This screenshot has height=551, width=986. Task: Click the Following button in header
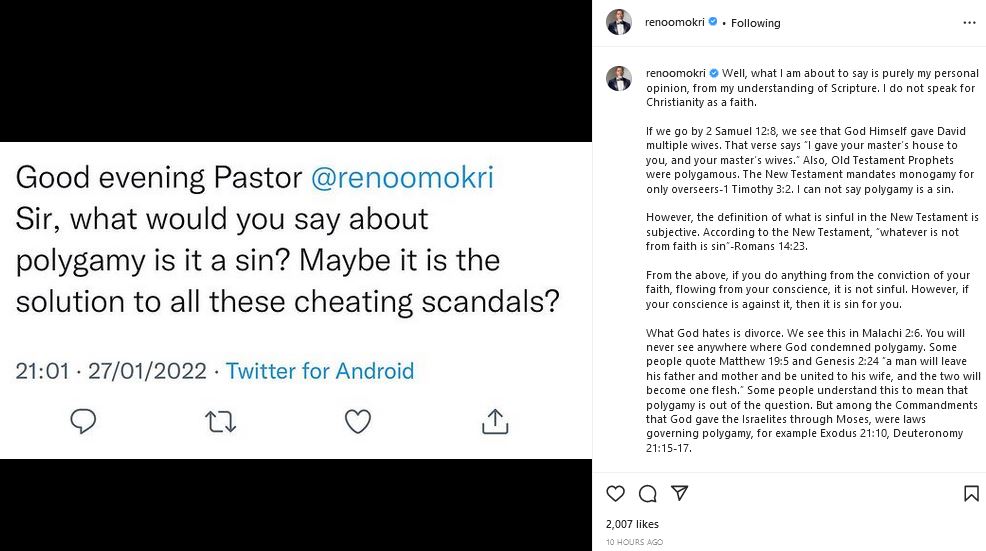[755, 23]
